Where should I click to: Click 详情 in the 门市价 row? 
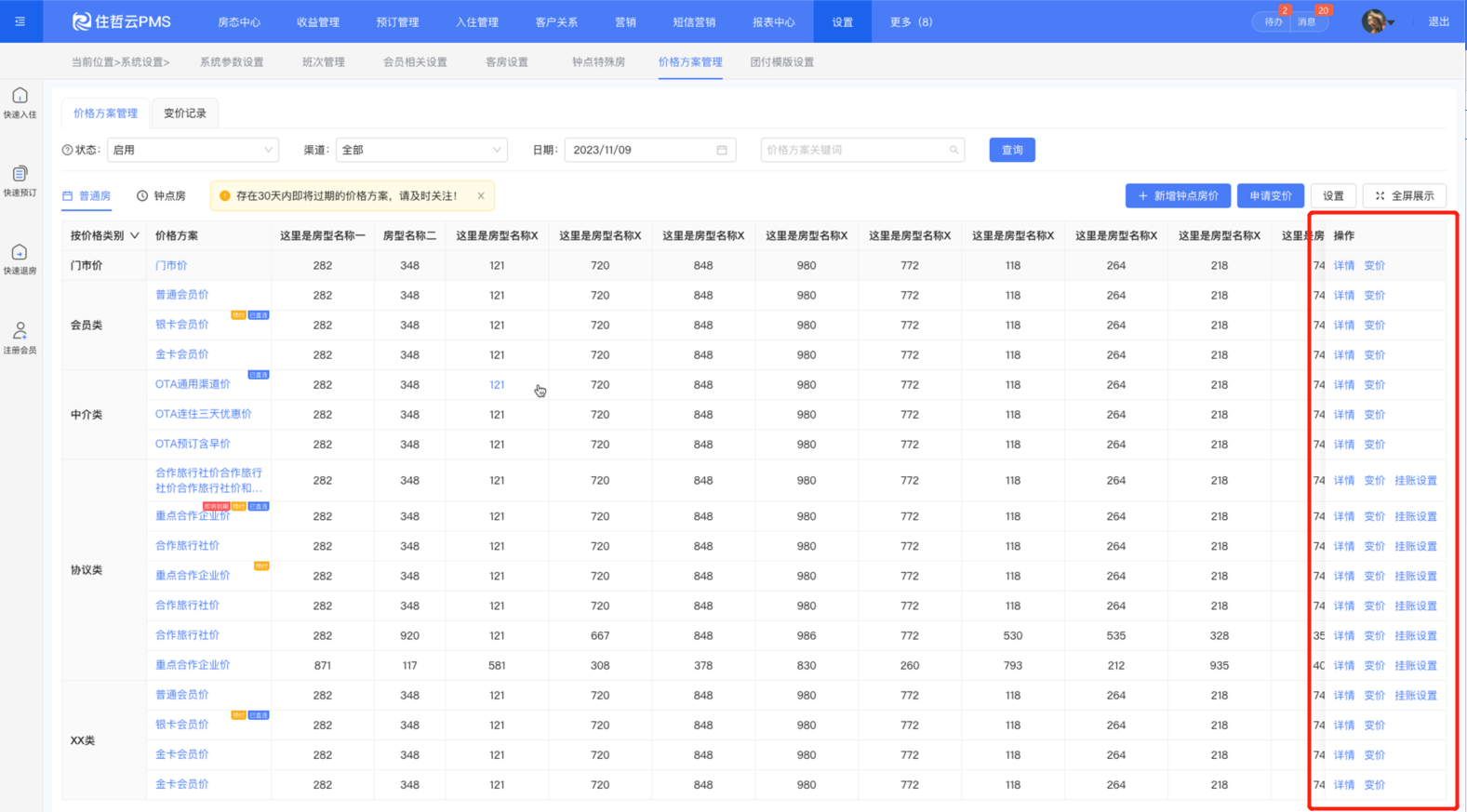pyautogui.click(x=1344, y=265)
